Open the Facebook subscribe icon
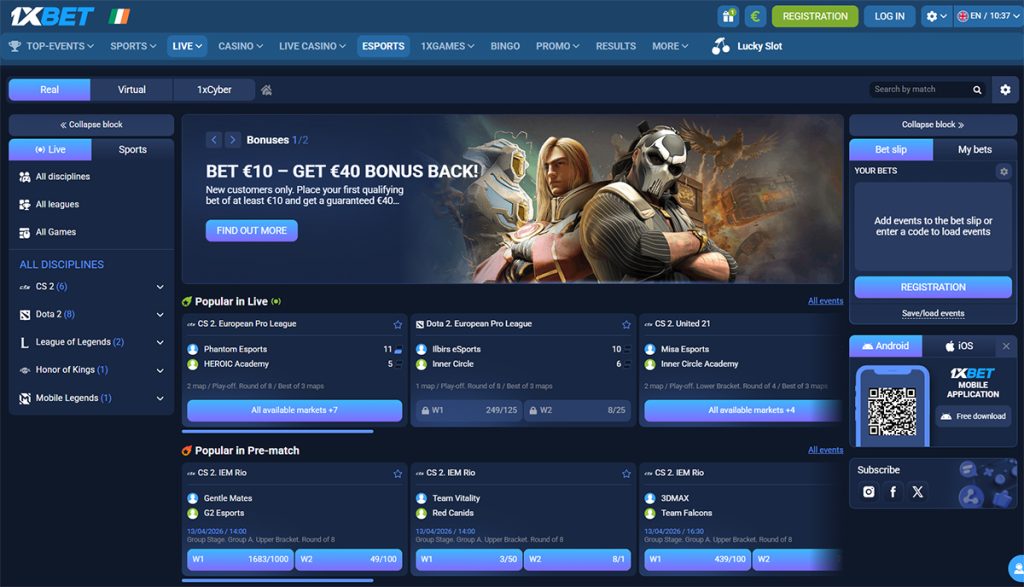Viewport: 1024px width, 587px height. (893, 492)
